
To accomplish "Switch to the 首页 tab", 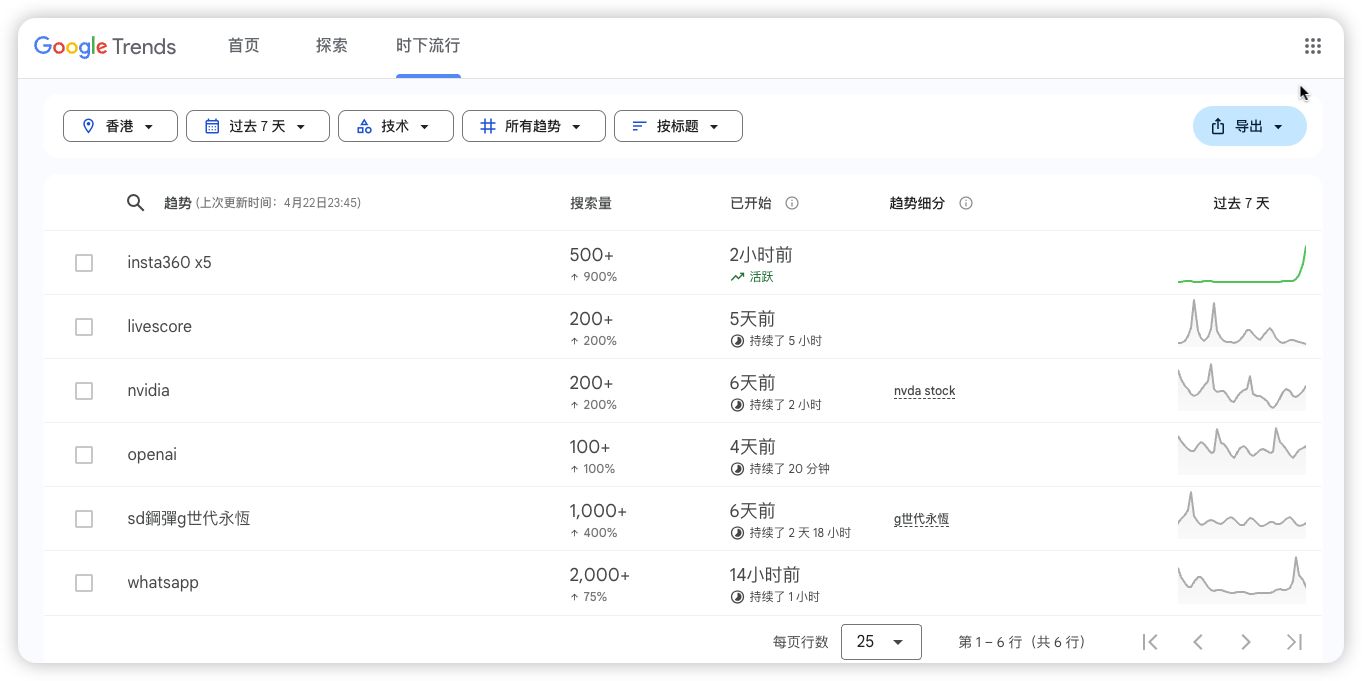I will (x=244, y=46).
